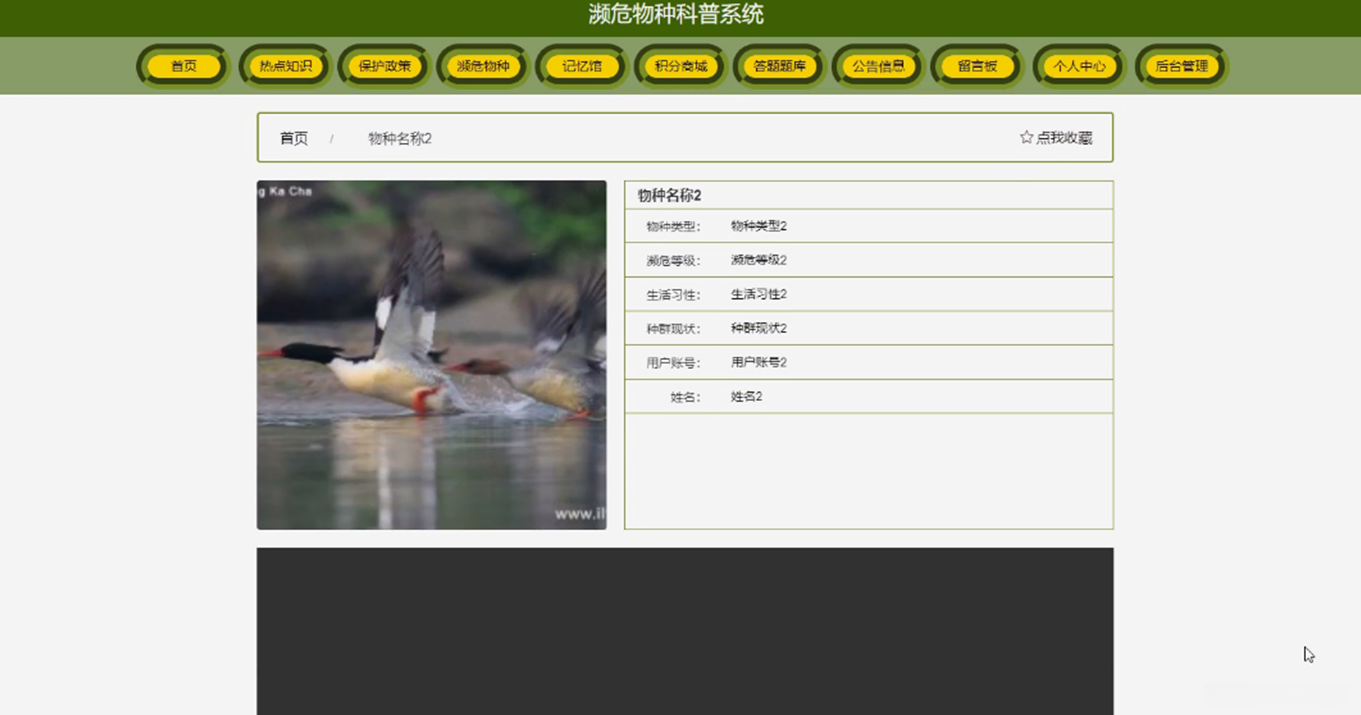This screenshot has height=715, width=1361.
Task: Click the 濒危物种科普系统 site title
Action: point(676,14)
